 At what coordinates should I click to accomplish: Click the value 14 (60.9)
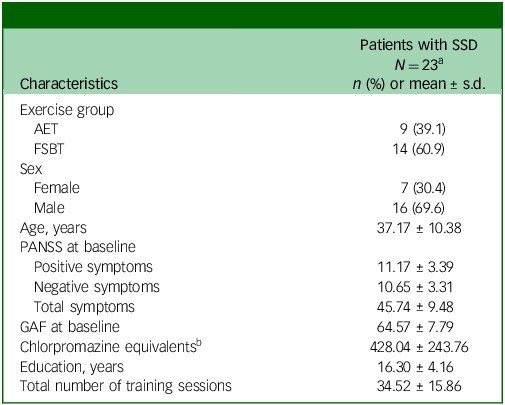(419, 149)
